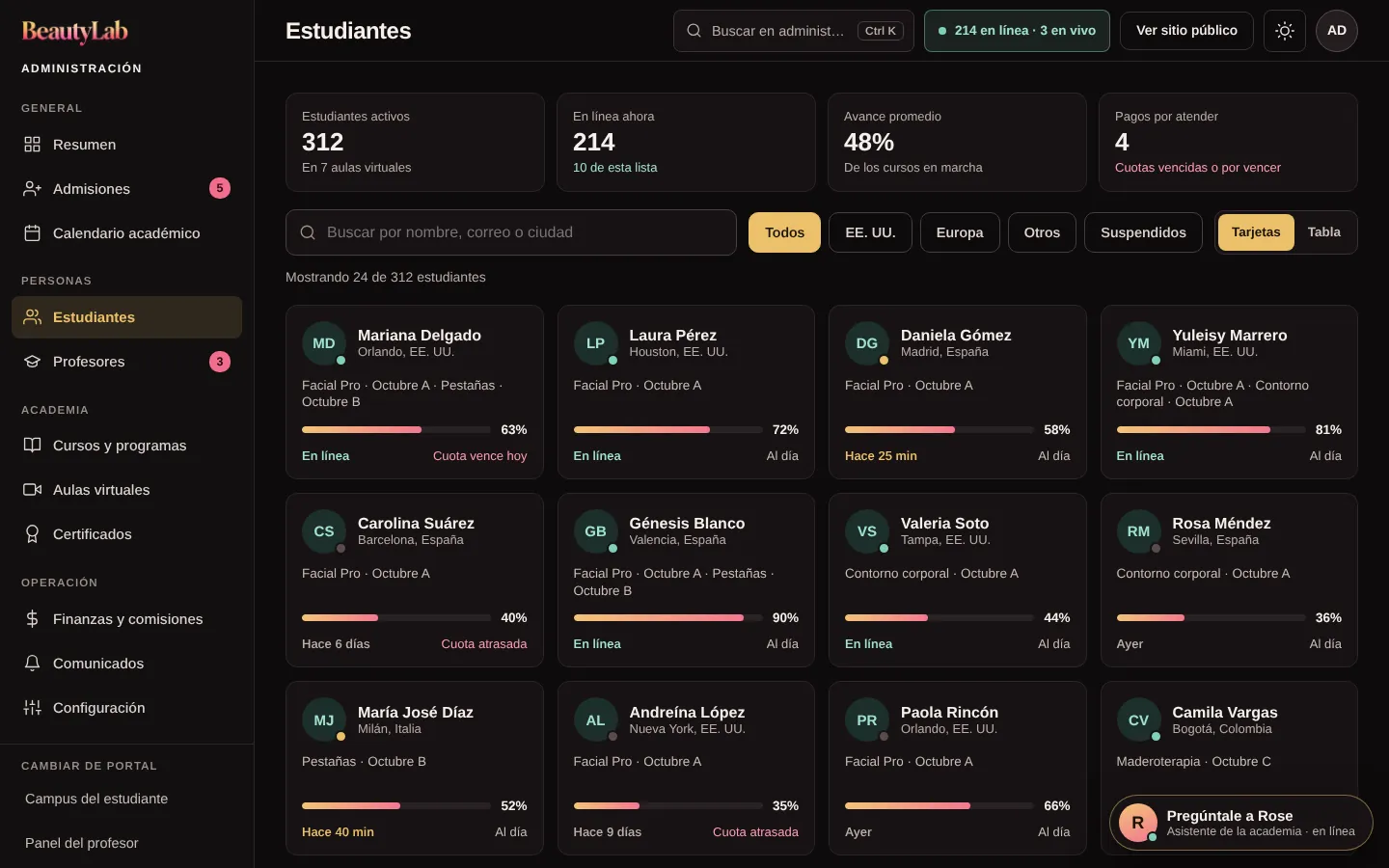
Task: Open Finanzas y comisiones section
Action: [x=126, y=619]
